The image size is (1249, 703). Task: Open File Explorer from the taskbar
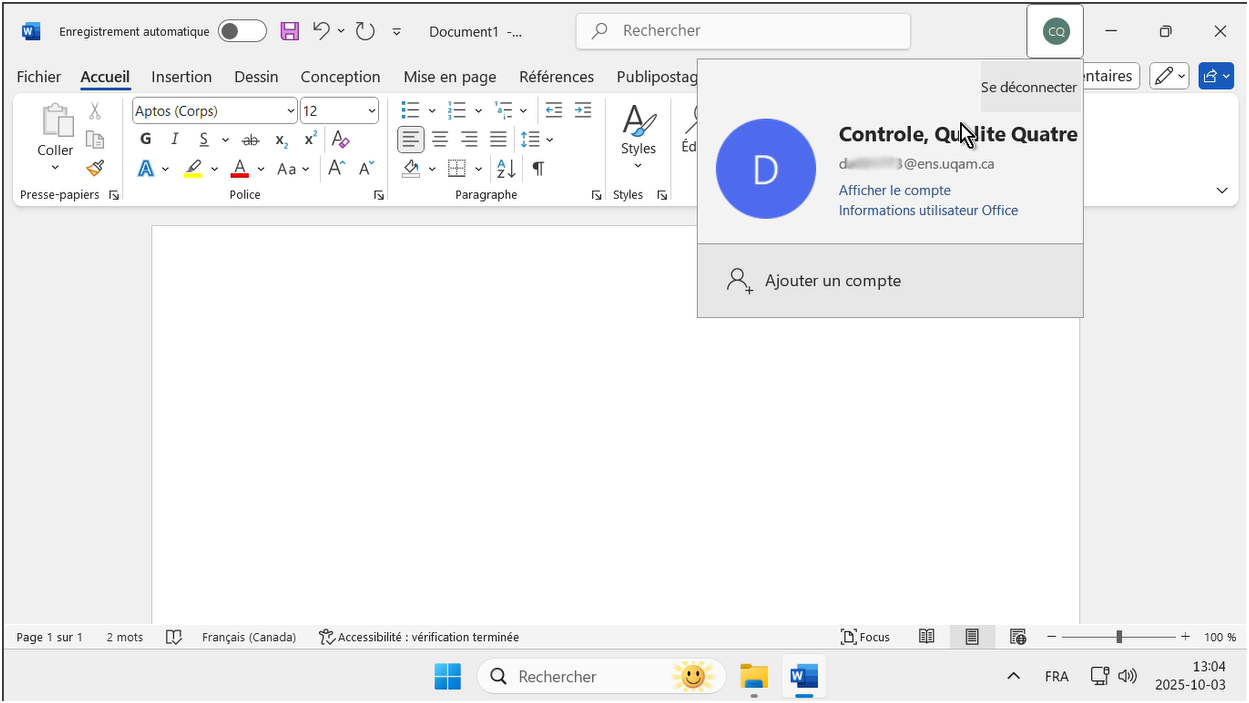[x=753, y=677]
